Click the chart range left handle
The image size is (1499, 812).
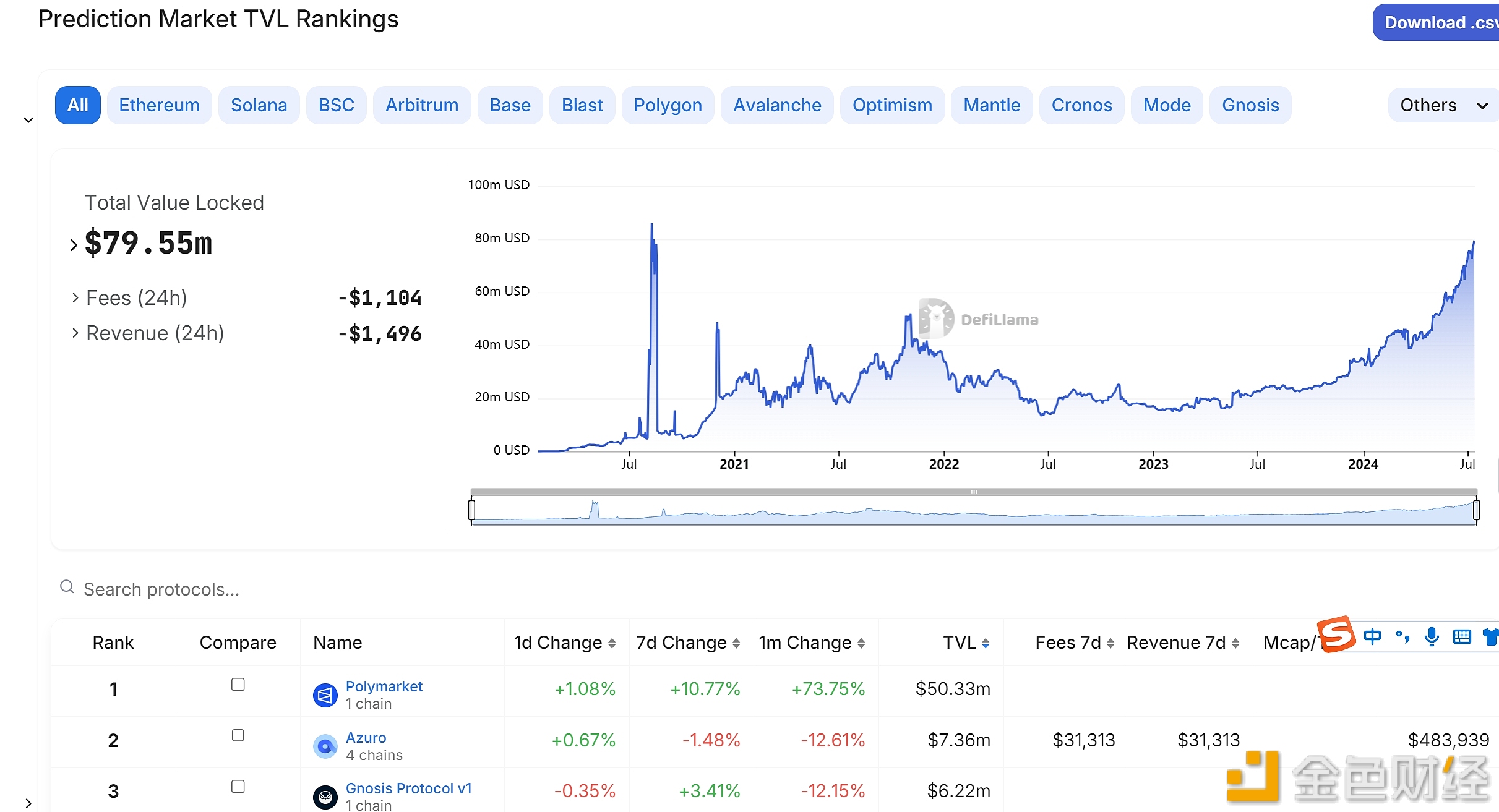(x=471, y=510)
